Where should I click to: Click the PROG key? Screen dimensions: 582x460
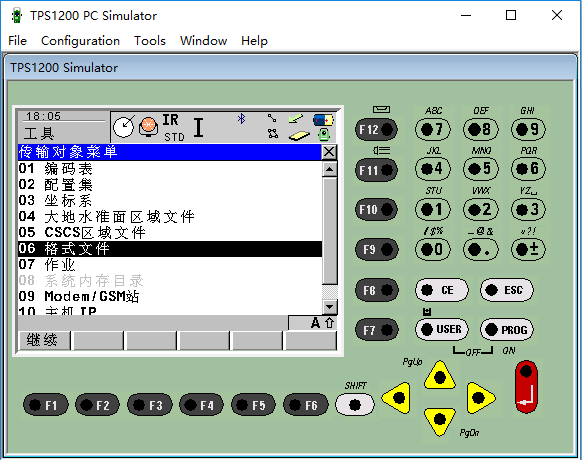click(x=507, y=329)
